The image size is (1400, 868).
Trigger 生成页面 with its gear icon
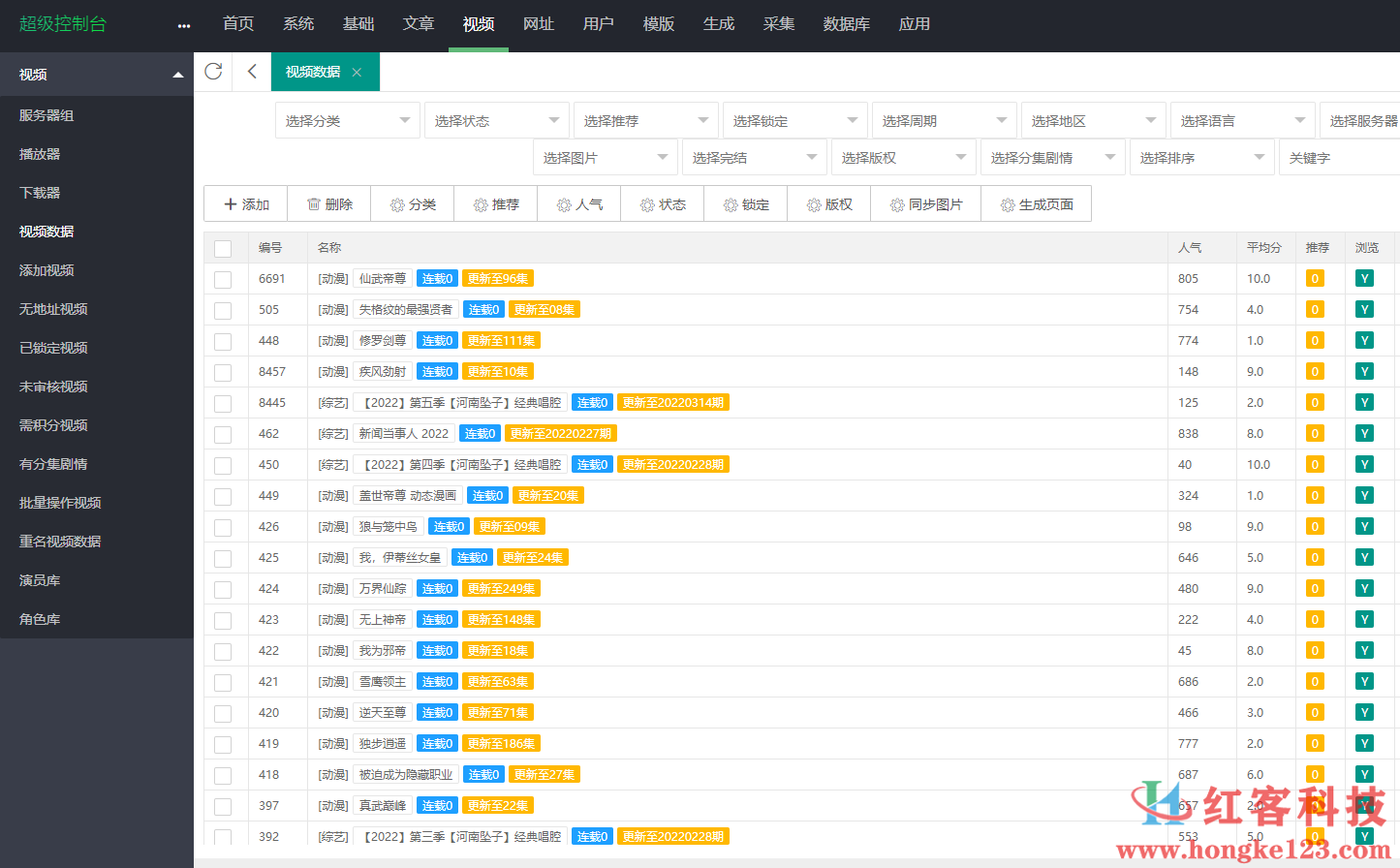1036,203
